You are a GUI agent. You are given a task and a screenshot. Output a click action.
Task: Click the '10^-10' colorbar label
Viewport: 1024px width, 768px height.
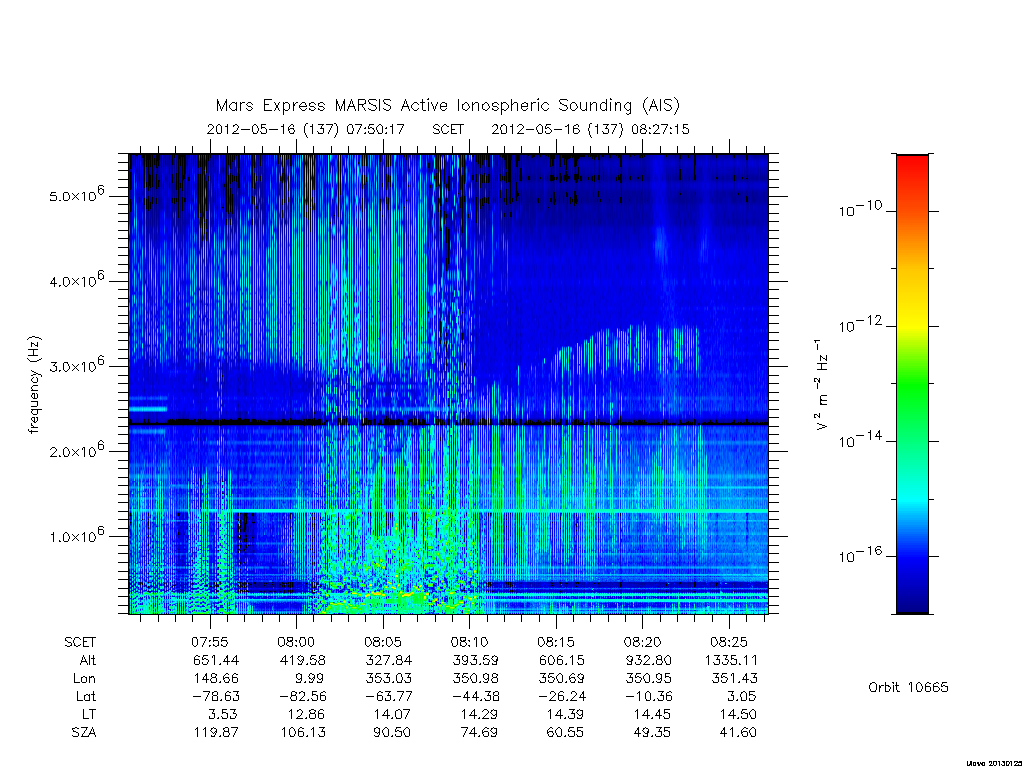tap(860, 209)
